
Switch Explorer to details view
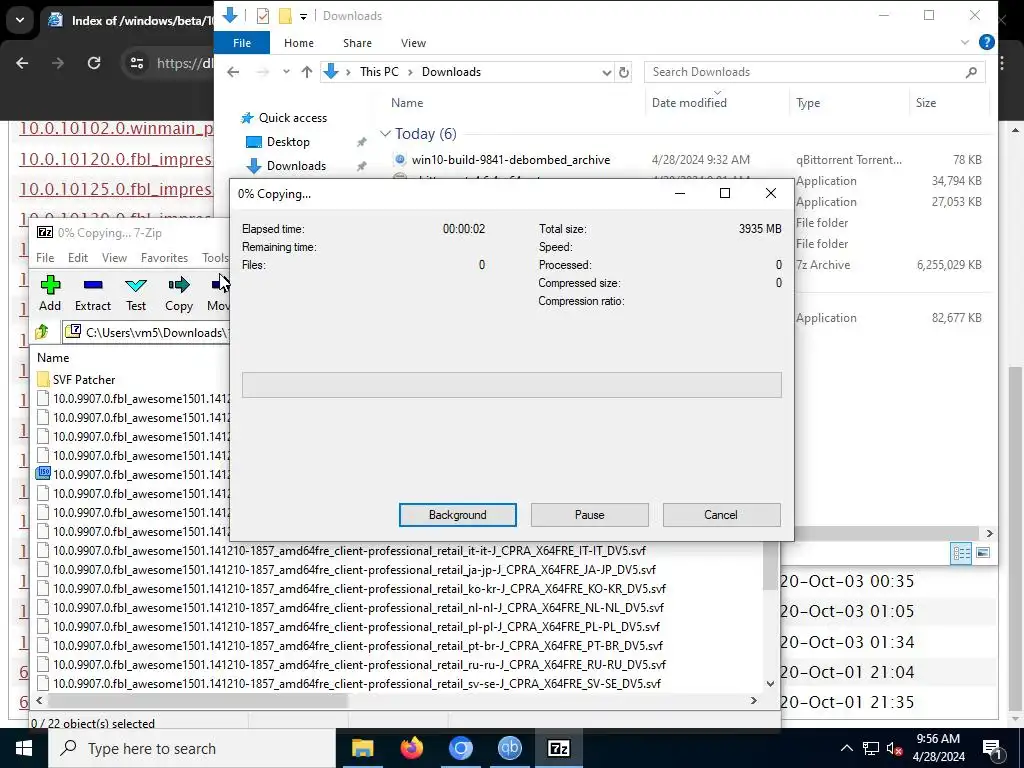coord(961,553)
